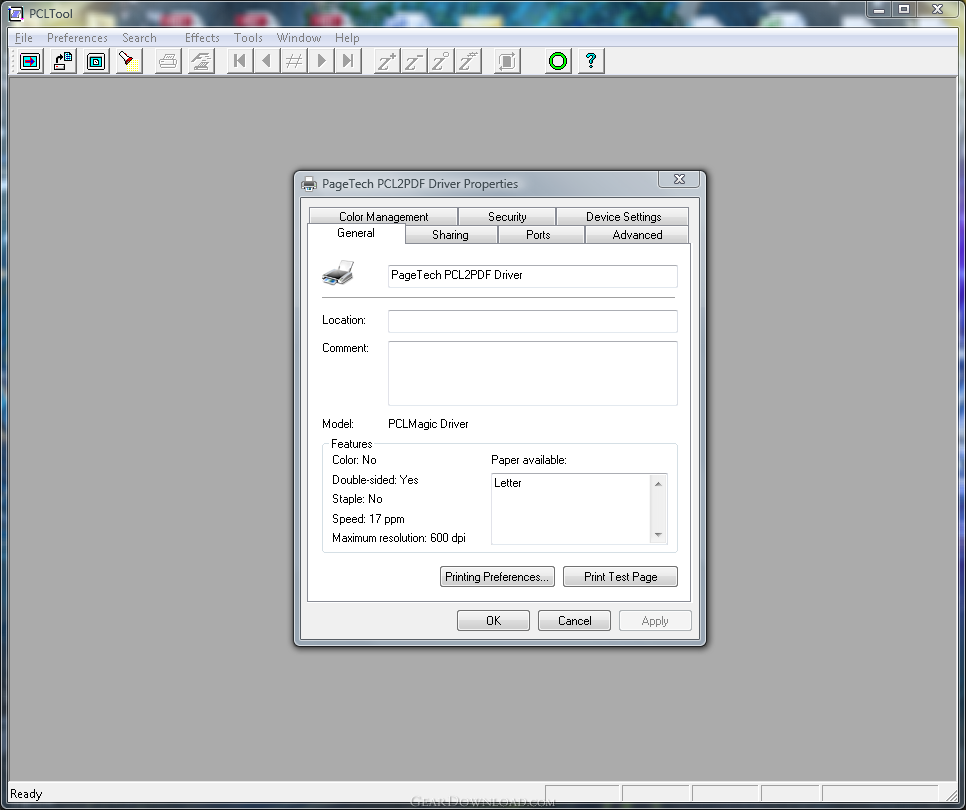The height and width of the screenshot is (810, 966).
Task: Switch to the Color Management tab
Action: [383, 217]
